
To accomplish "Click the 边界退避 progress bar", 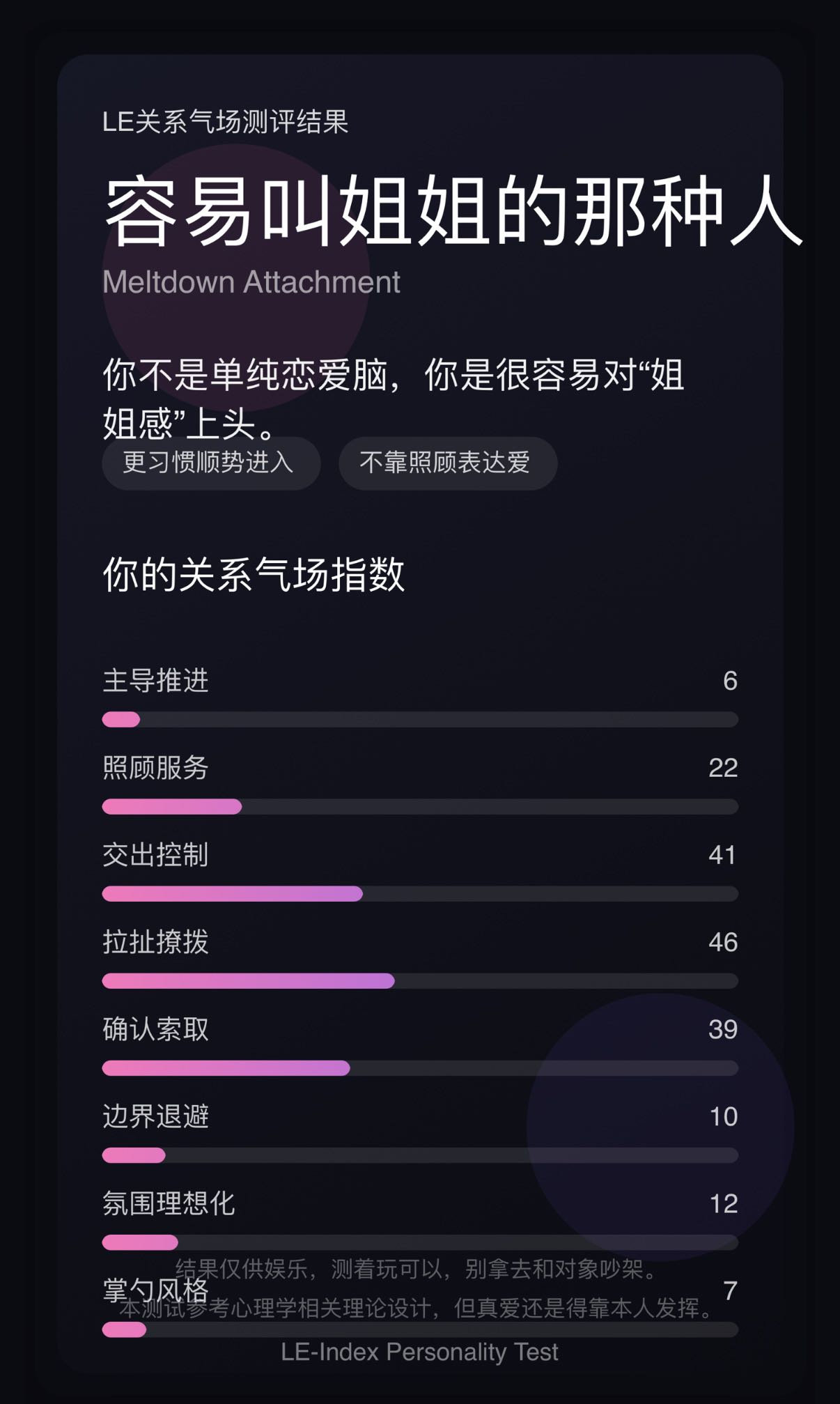I will click(420, 1155).
